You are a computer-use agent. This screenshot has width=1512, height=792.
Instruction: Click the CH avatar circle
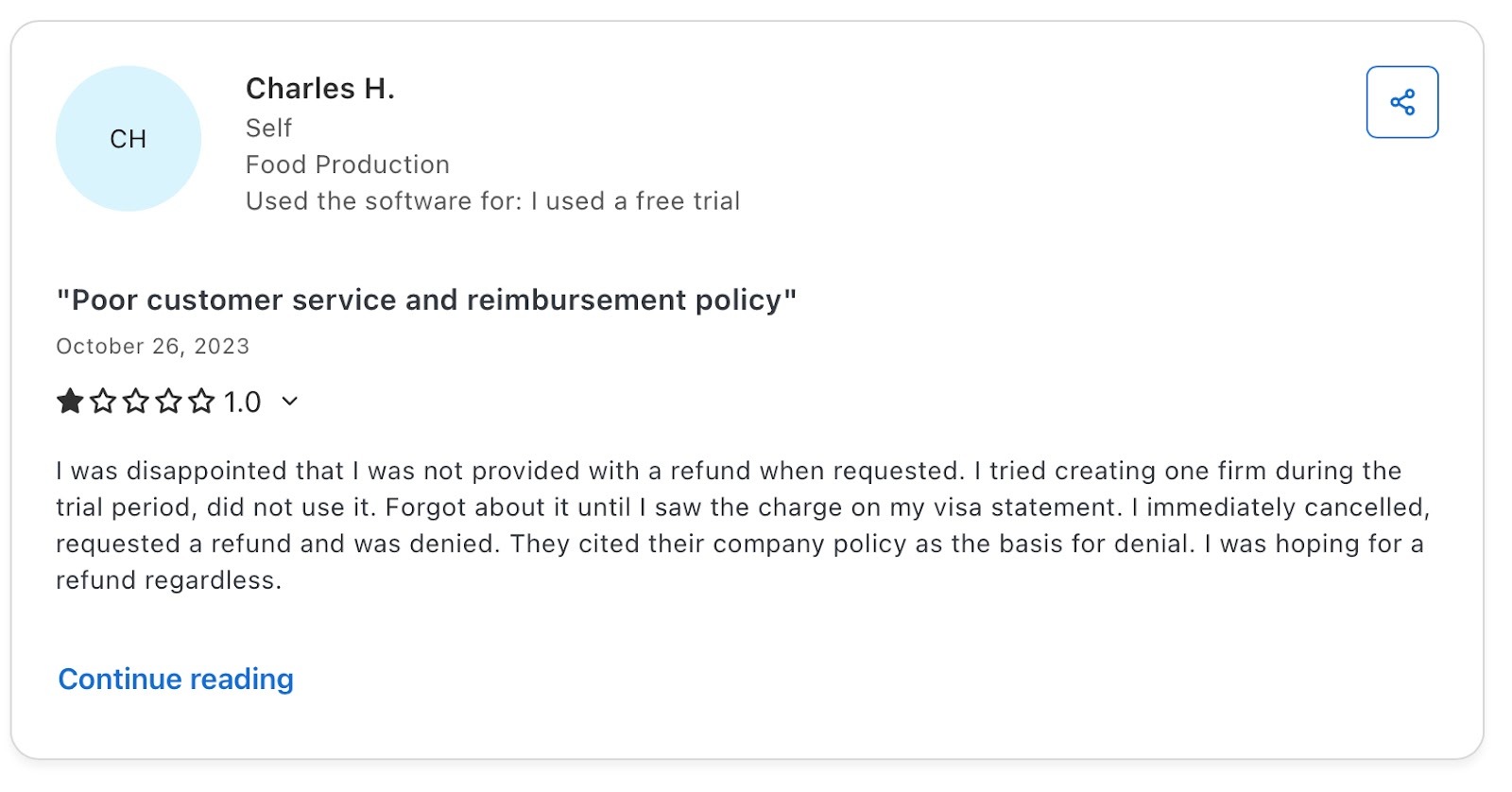(x=129, y=138)
